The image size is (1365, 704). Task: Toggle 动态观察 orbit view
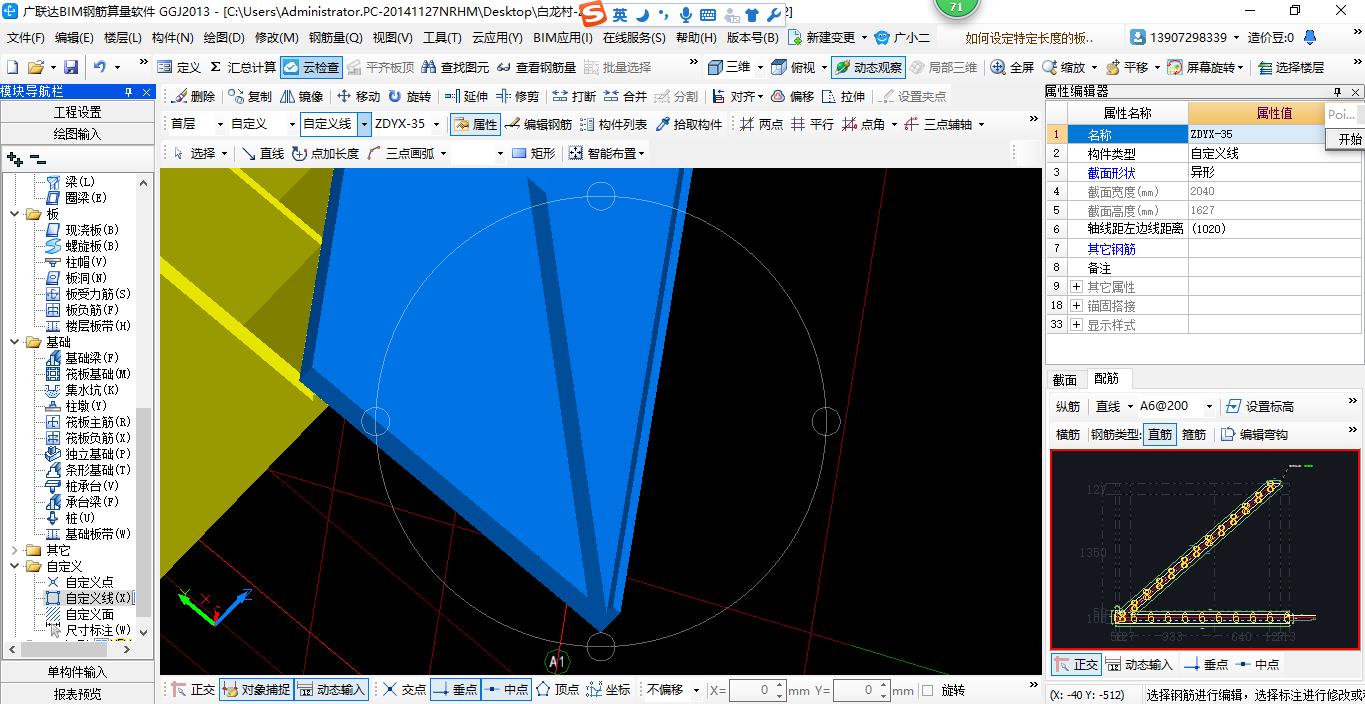(868, 68)
